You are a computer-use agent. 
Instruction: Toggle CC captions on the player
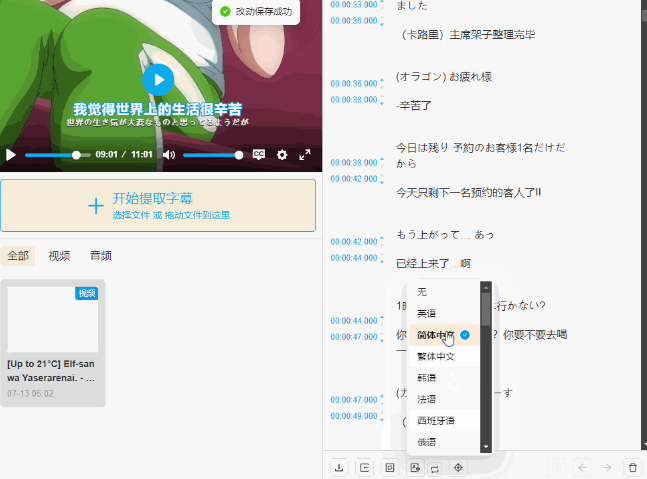click(259, 155)
